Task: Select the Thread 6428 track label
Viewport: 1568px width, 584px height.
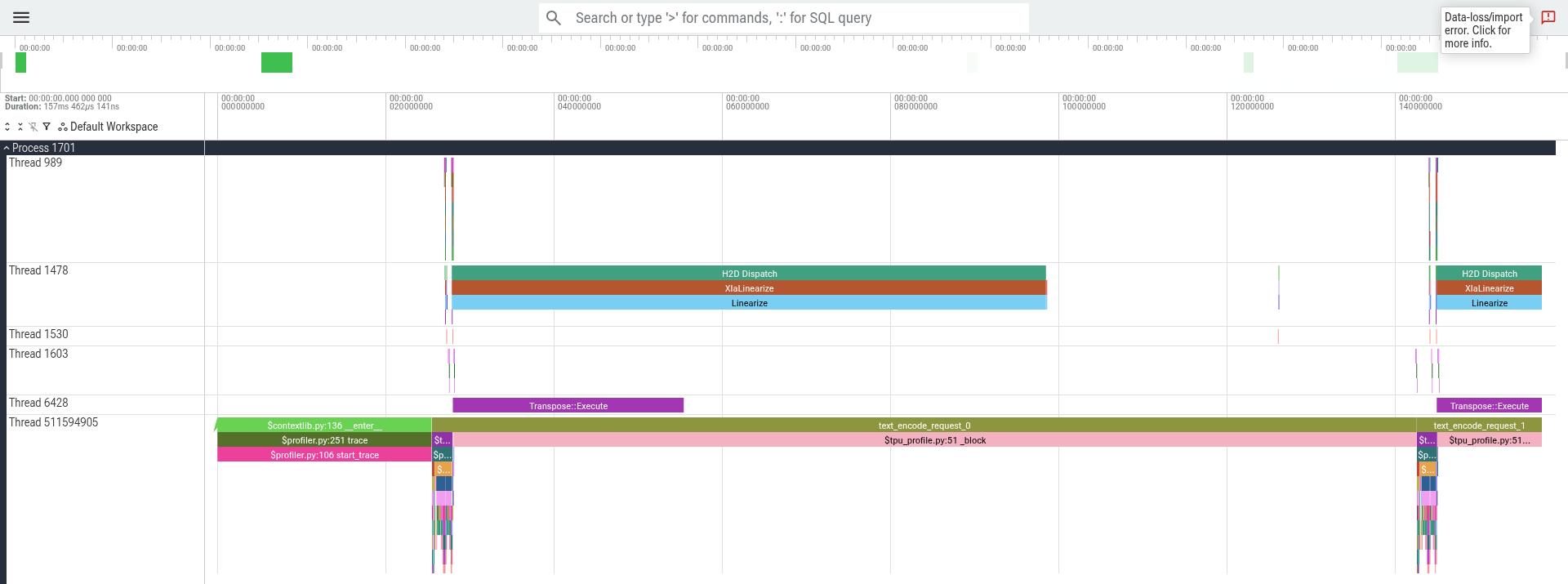Action: (x=38, y=403)
